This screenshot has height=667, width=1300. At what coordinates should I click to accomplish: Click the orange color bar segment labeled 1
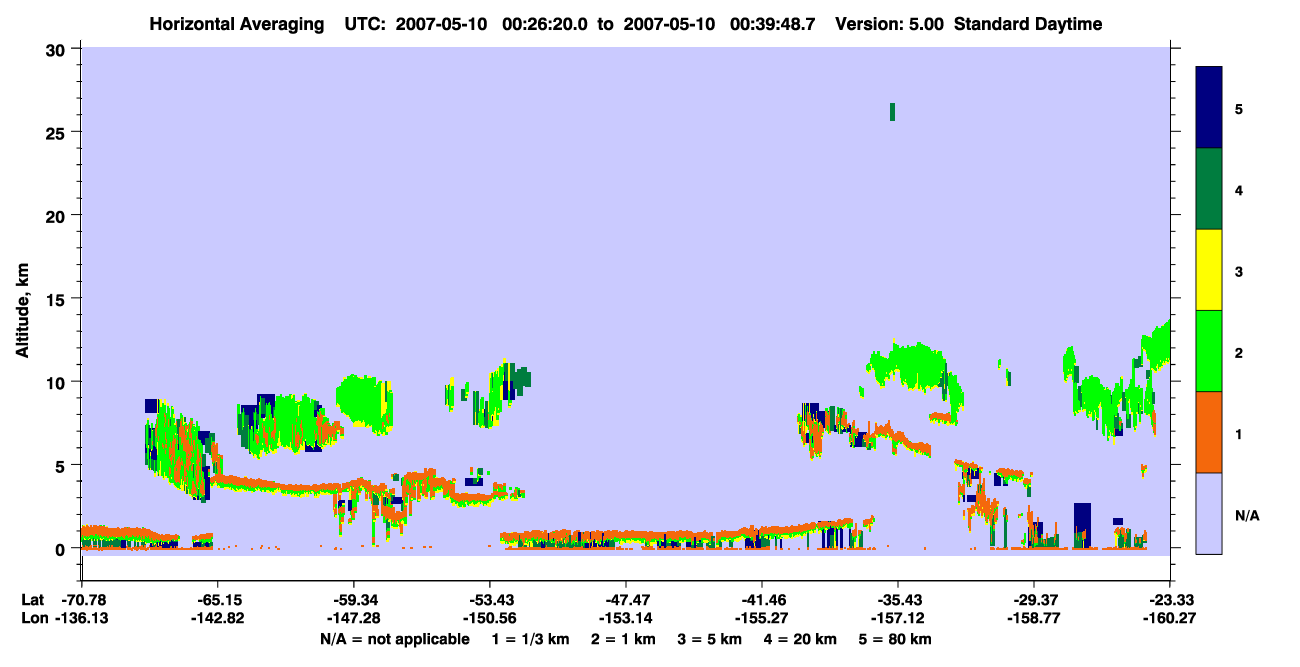pos(1209,432)
